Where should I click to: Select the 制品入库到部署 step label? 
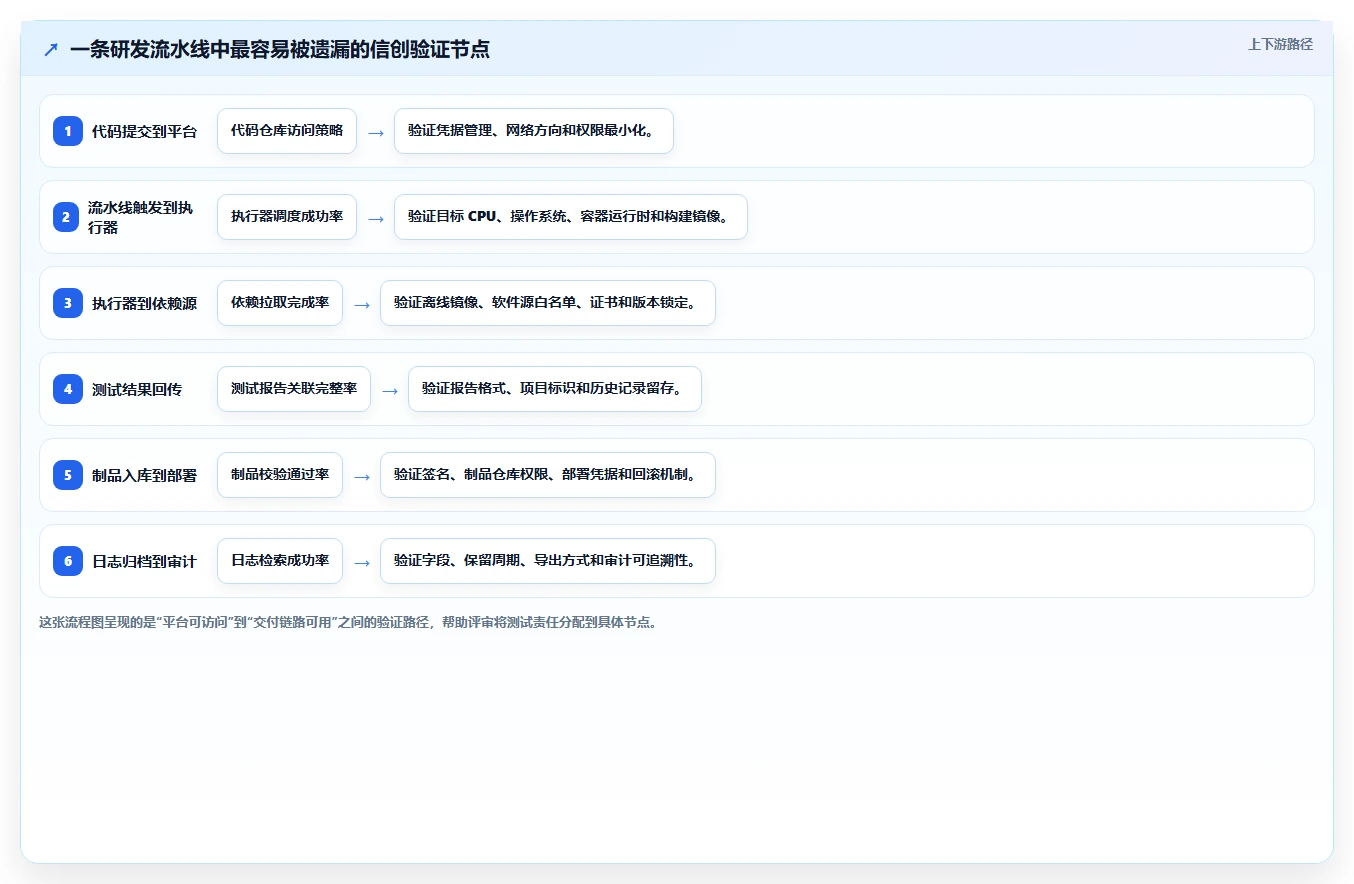pos(144,475)
